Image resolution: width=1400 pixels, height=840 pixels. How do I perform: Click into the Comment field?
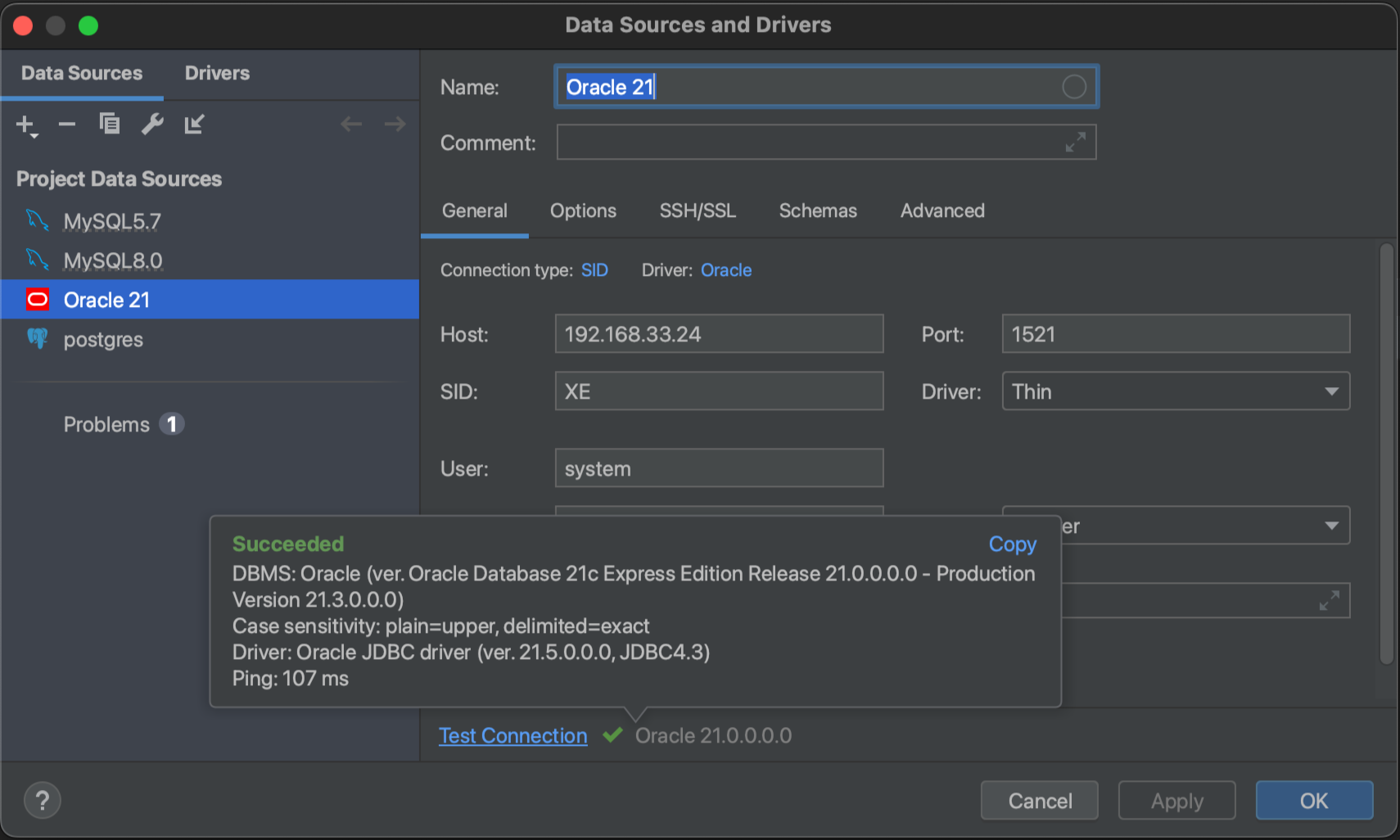(x=827, y=142)
